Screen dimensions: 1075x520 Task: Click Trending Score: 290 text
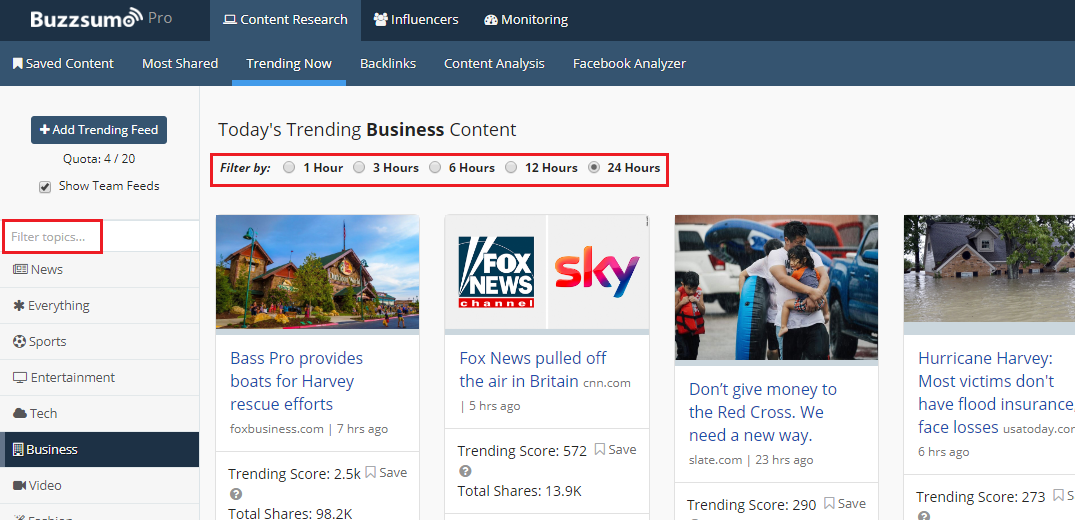point(751,505)
